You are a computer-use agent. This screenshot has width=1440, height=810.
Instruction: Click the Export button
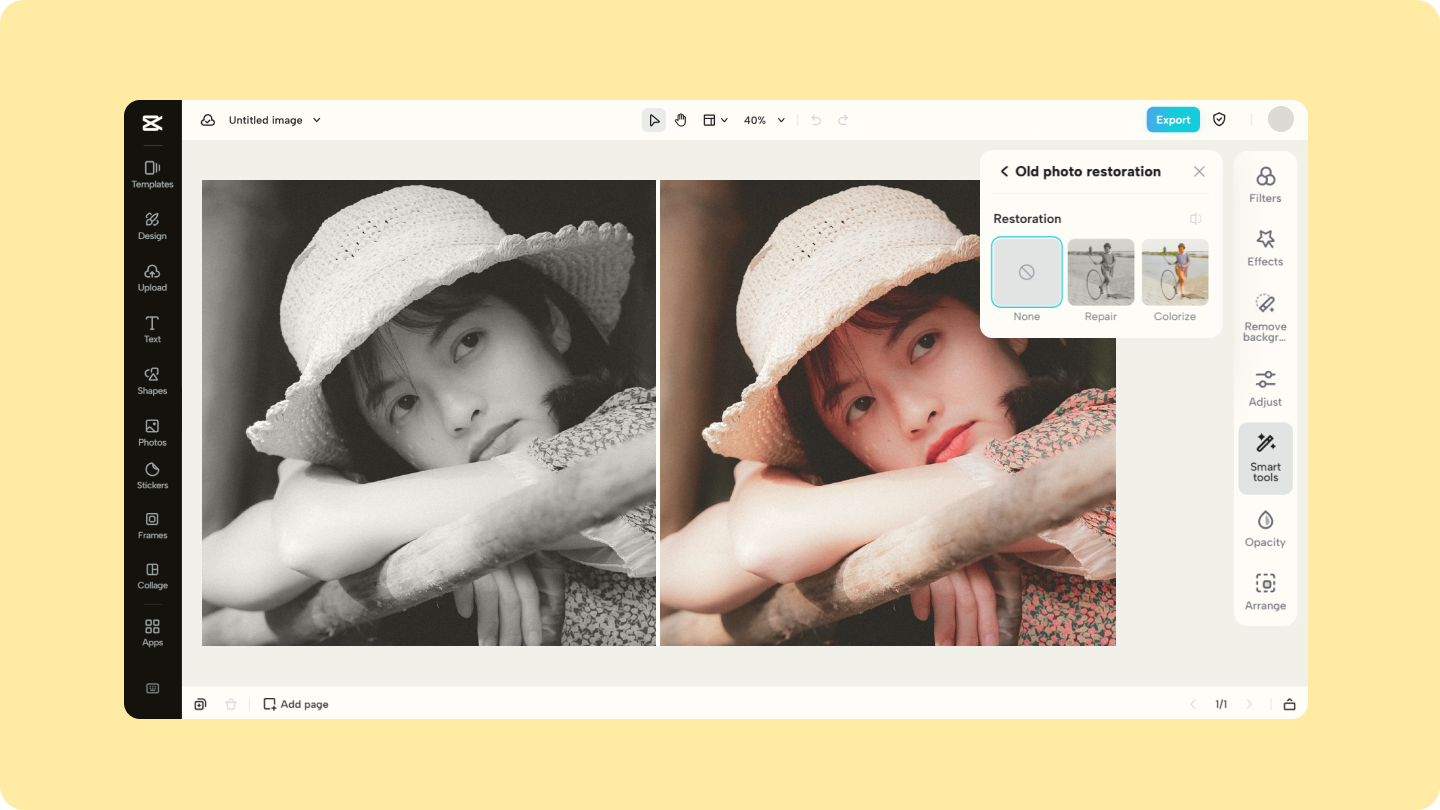coord(1172,119)
